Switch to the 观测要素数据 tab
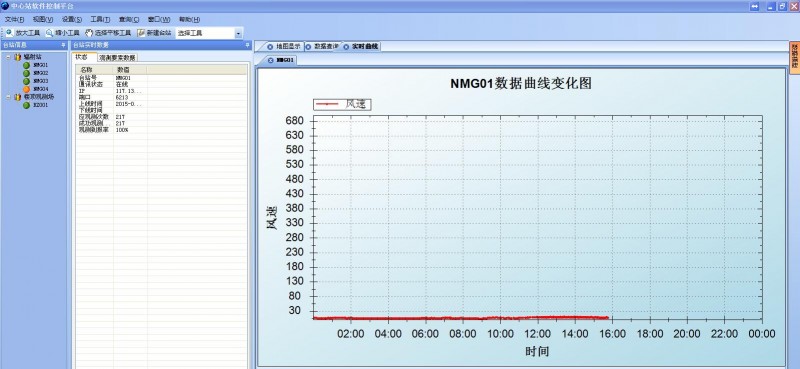 pos(117,58)
